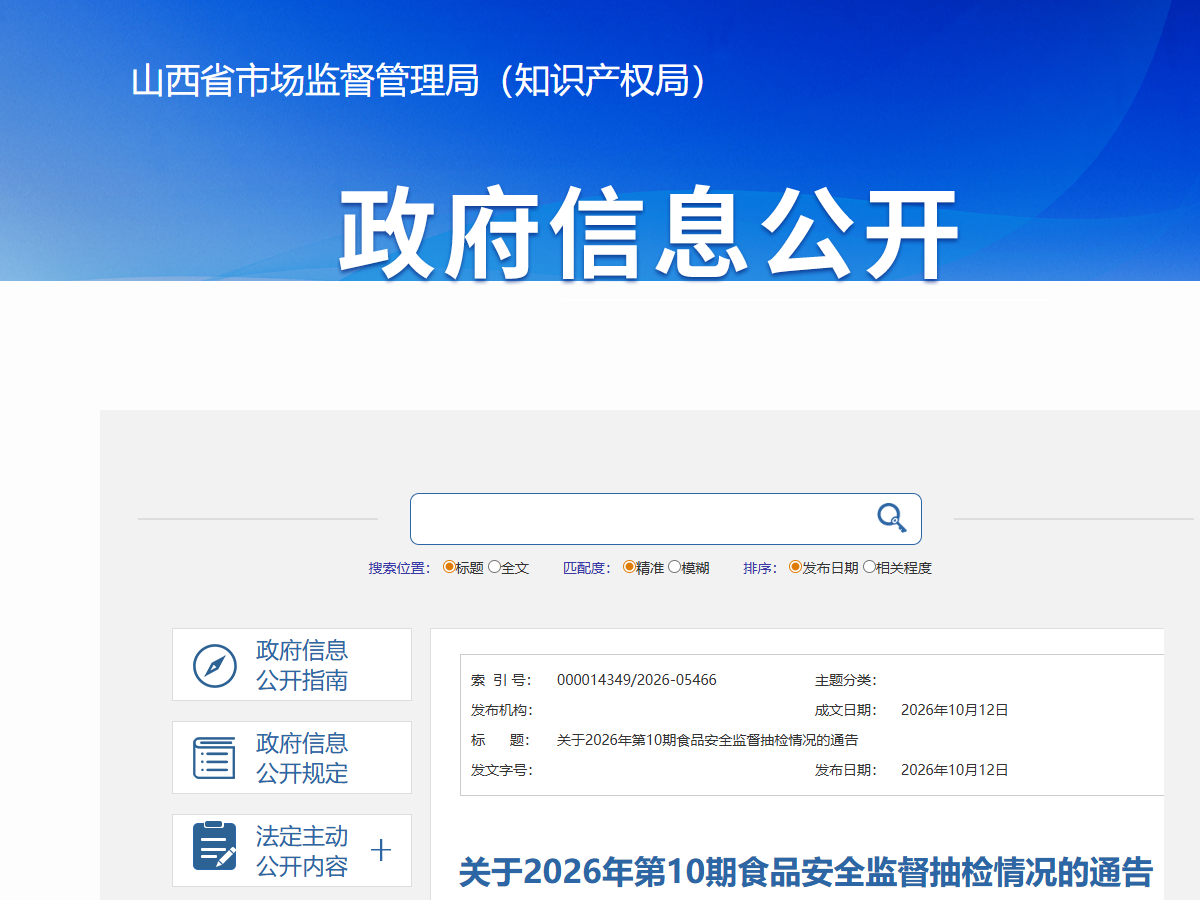This screenshot has width=1200, height=900.
Task: Open 政府信息公开指南 menu item
Action: (292, 665)
